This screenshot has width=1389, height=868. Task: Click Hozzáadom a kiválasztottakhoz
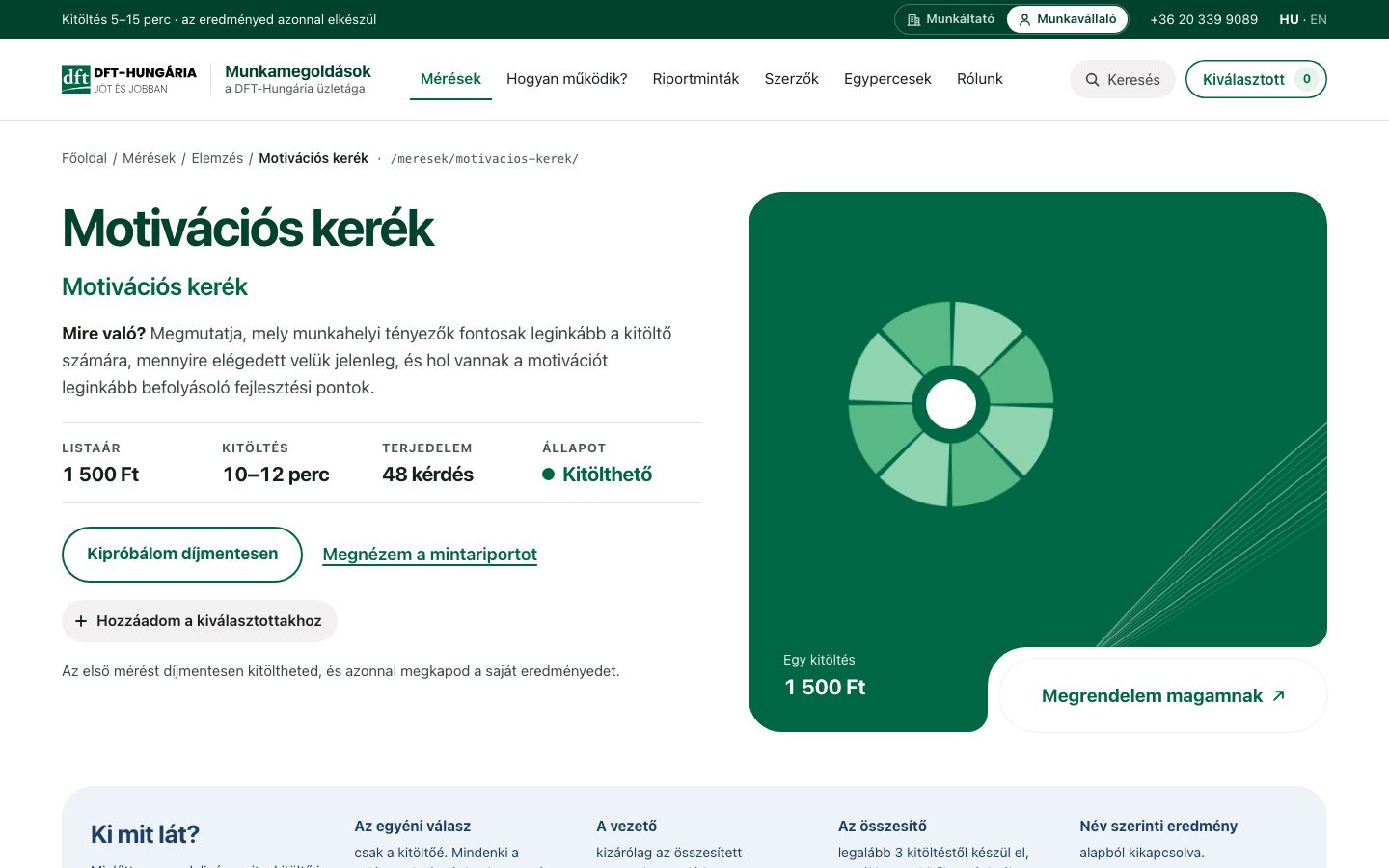200,621
